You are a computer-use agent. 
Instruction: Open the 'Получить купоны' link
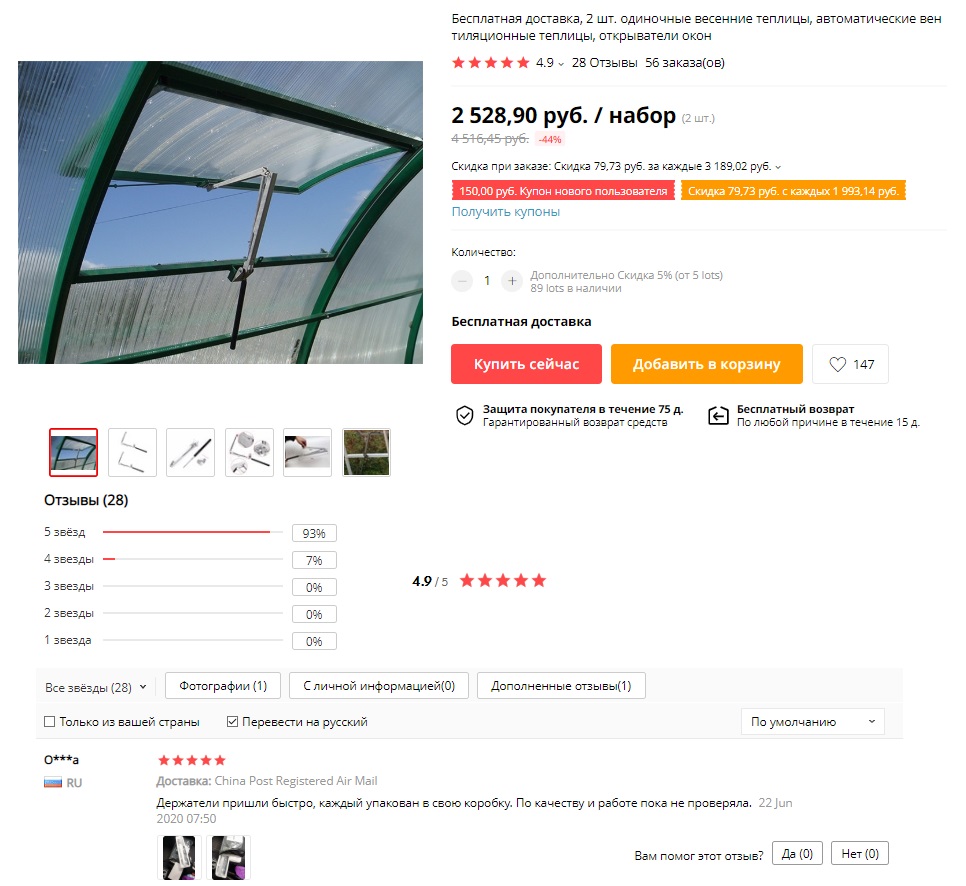[506, 211]
